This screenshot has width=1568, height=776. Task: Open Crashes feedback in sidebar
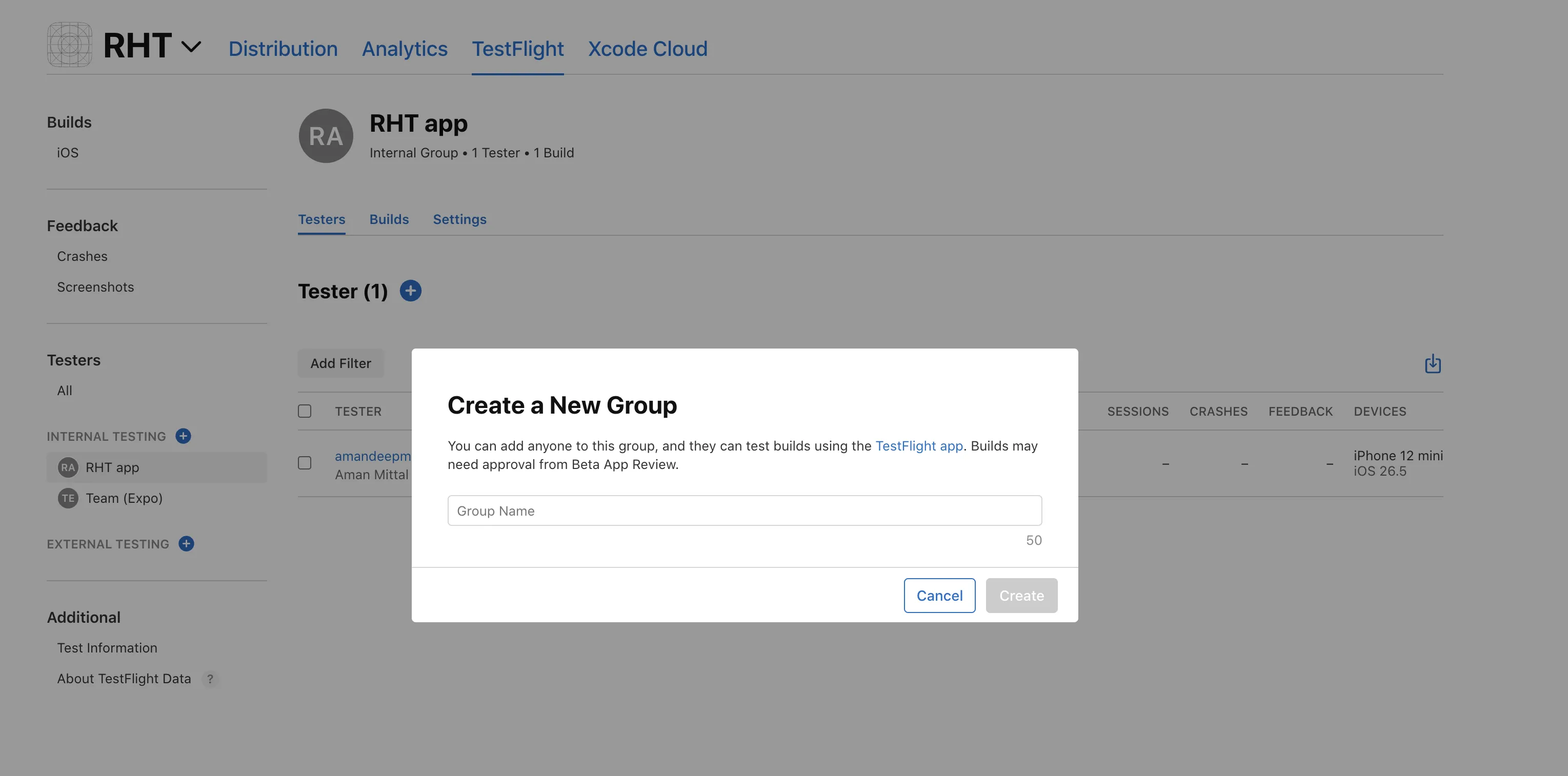click(x=82, y=256)
